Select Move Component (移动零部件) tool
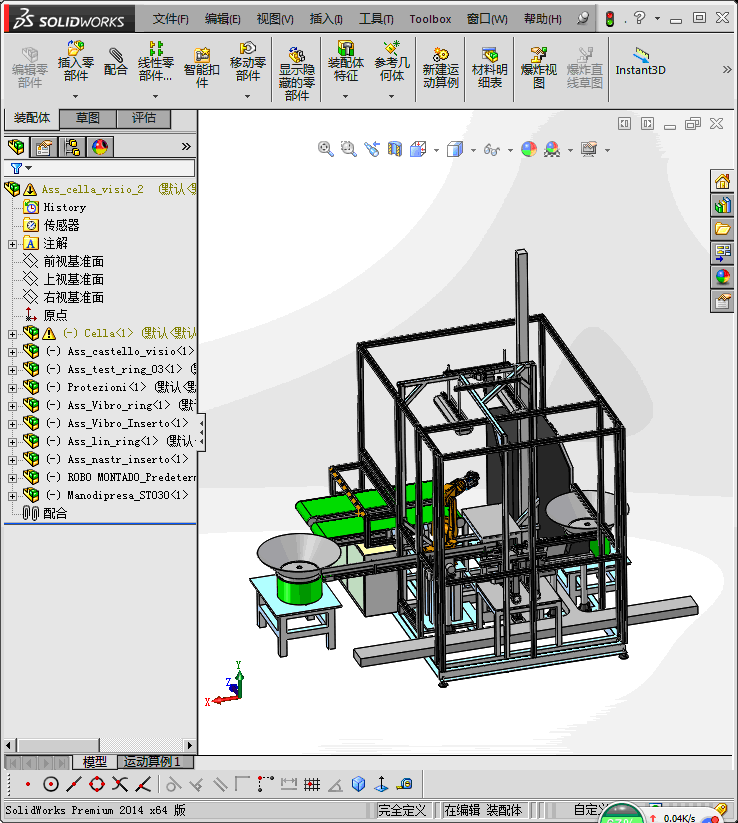This screenshot has width=738, height=823. (x=248, y=61)
